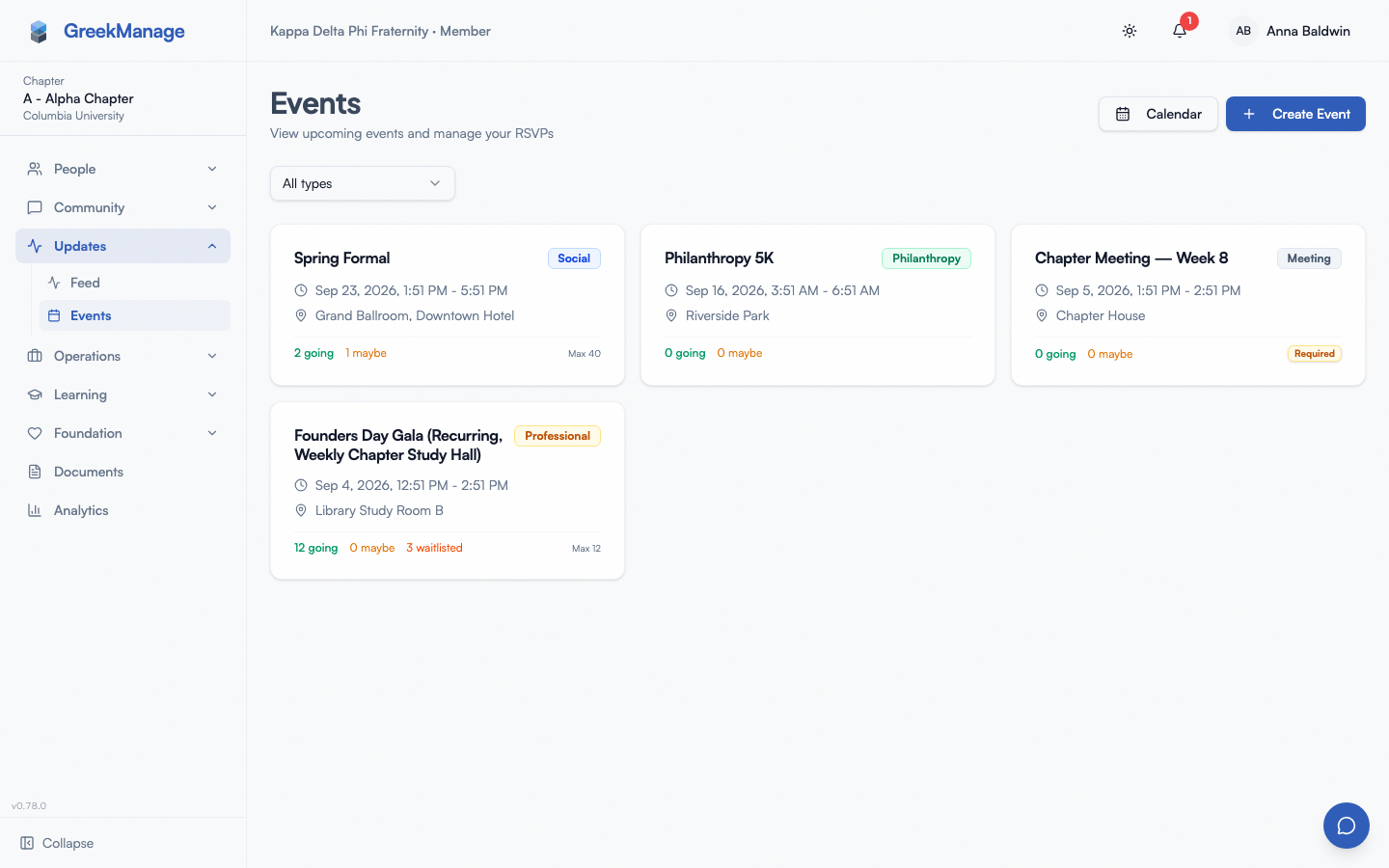Expand the Learning section chevron
The image size is (1389, 868).
[x=212, y=394]
